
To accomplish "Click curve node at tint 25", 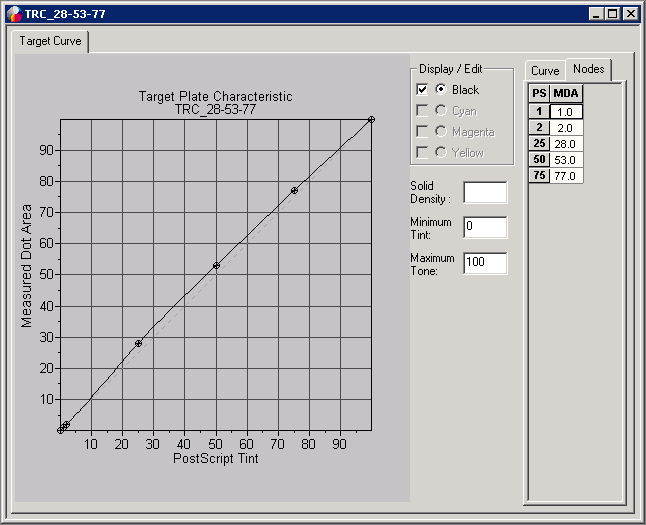I will [138, 343].
